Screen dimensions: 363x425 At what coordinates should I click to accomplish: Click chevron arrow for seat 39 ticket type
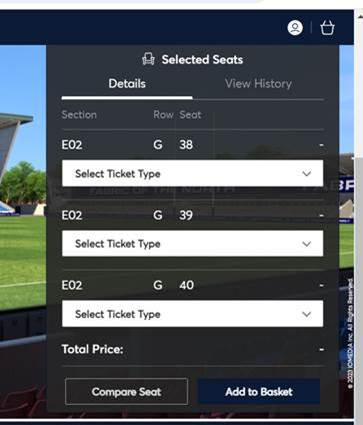click(x=307, y=244)
